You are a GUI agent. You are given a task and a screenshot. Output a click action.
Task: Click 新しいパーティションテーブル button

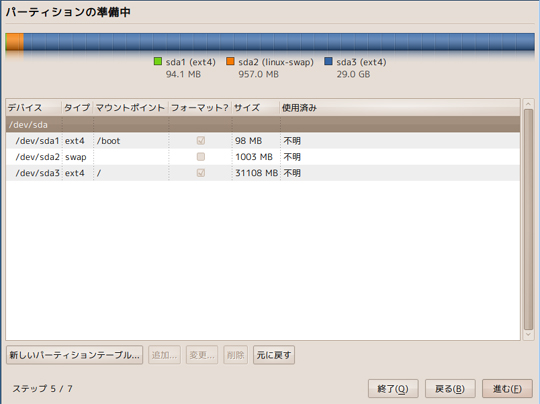click(x=74, y=355)
